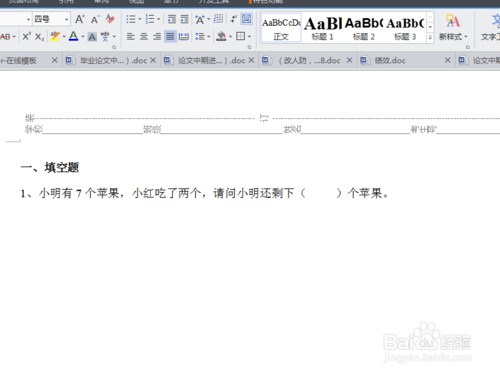
Task: Decrease the font size with A- icon
Action: coord(95,20)
